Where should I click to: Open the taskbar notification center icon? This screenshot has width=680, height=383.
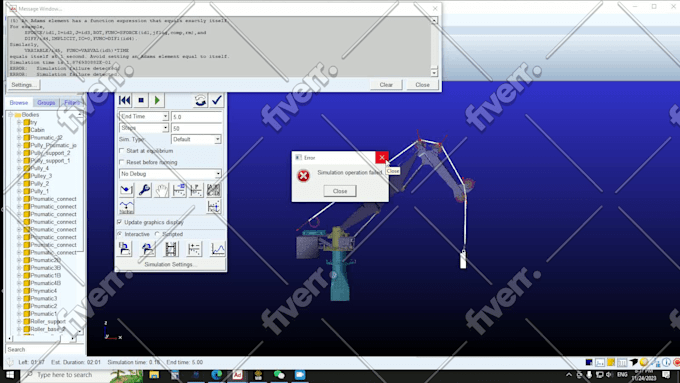point(666,375)
